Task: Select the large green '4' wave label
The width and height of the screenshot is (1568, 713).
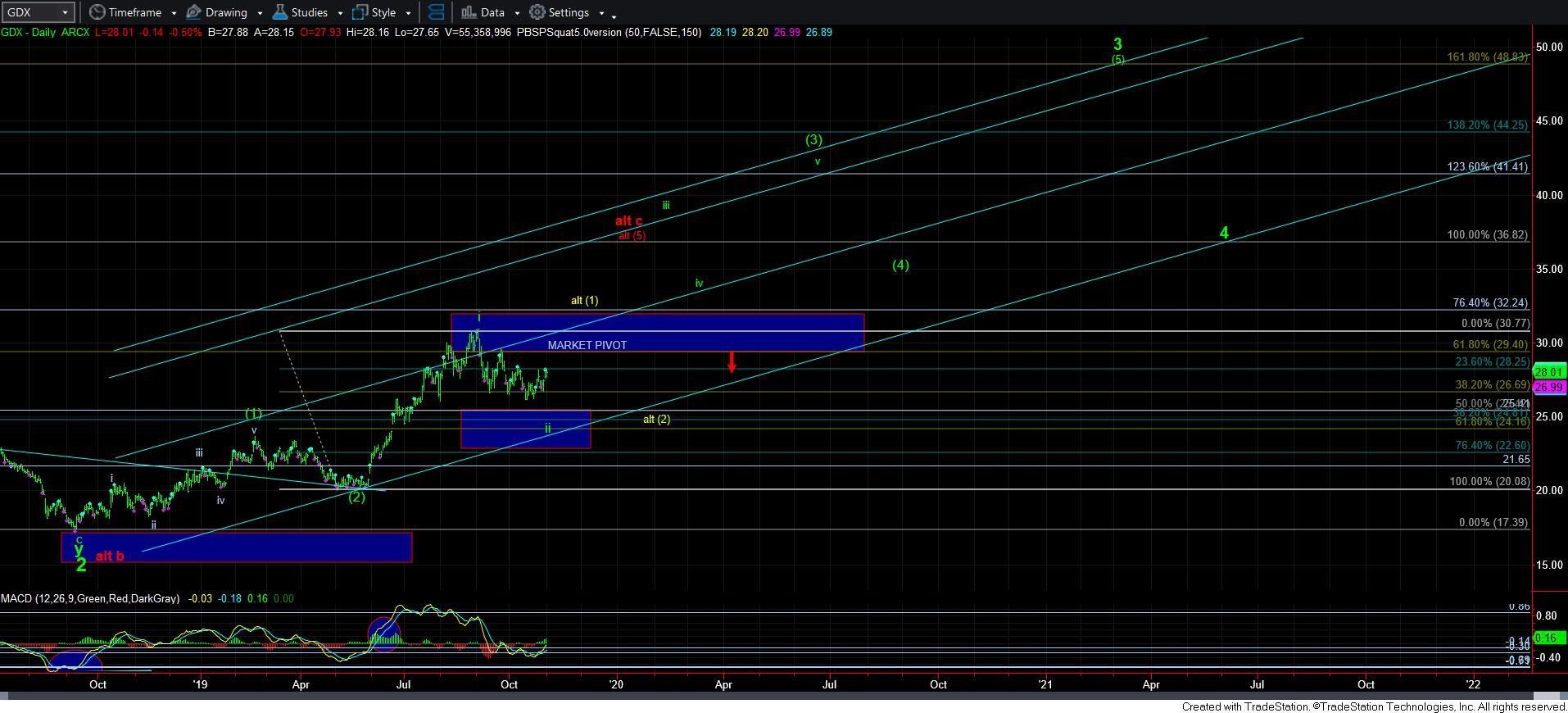Action: point(1224,234)
